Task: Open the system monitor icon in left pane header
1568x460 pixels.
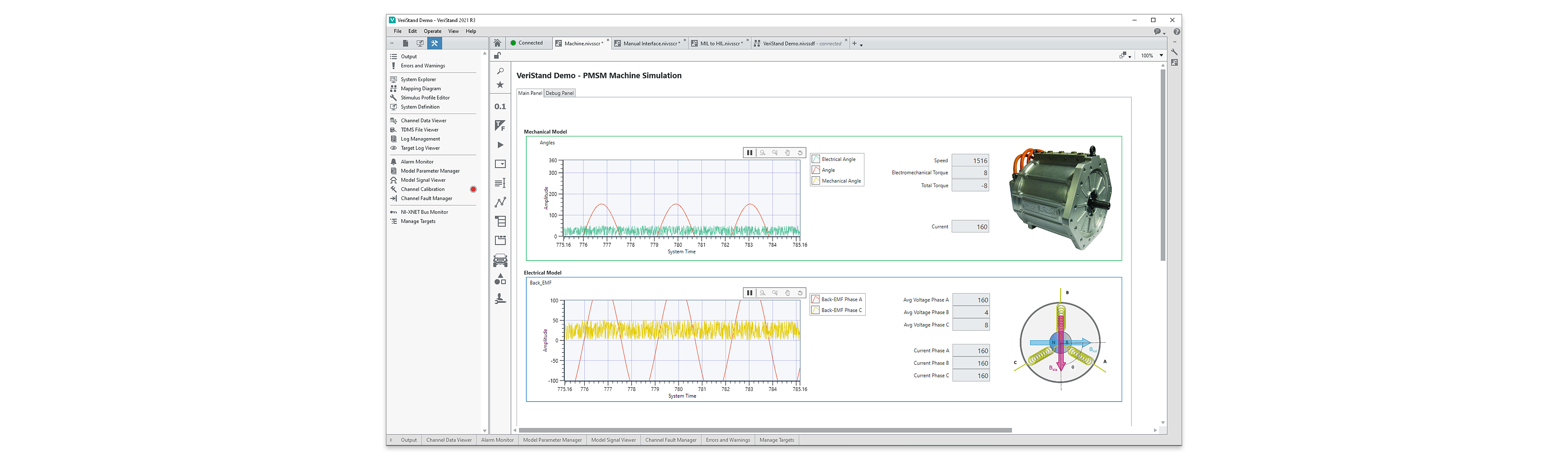Action: pyautogui.click(x=420, y=43)
